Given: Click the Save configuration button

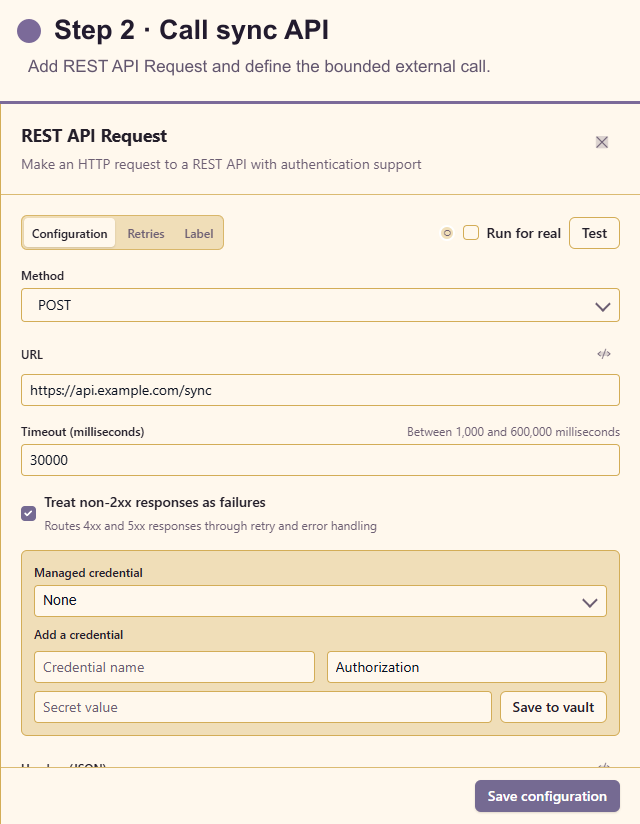Looking at the screenshot, I should point(547,796).
